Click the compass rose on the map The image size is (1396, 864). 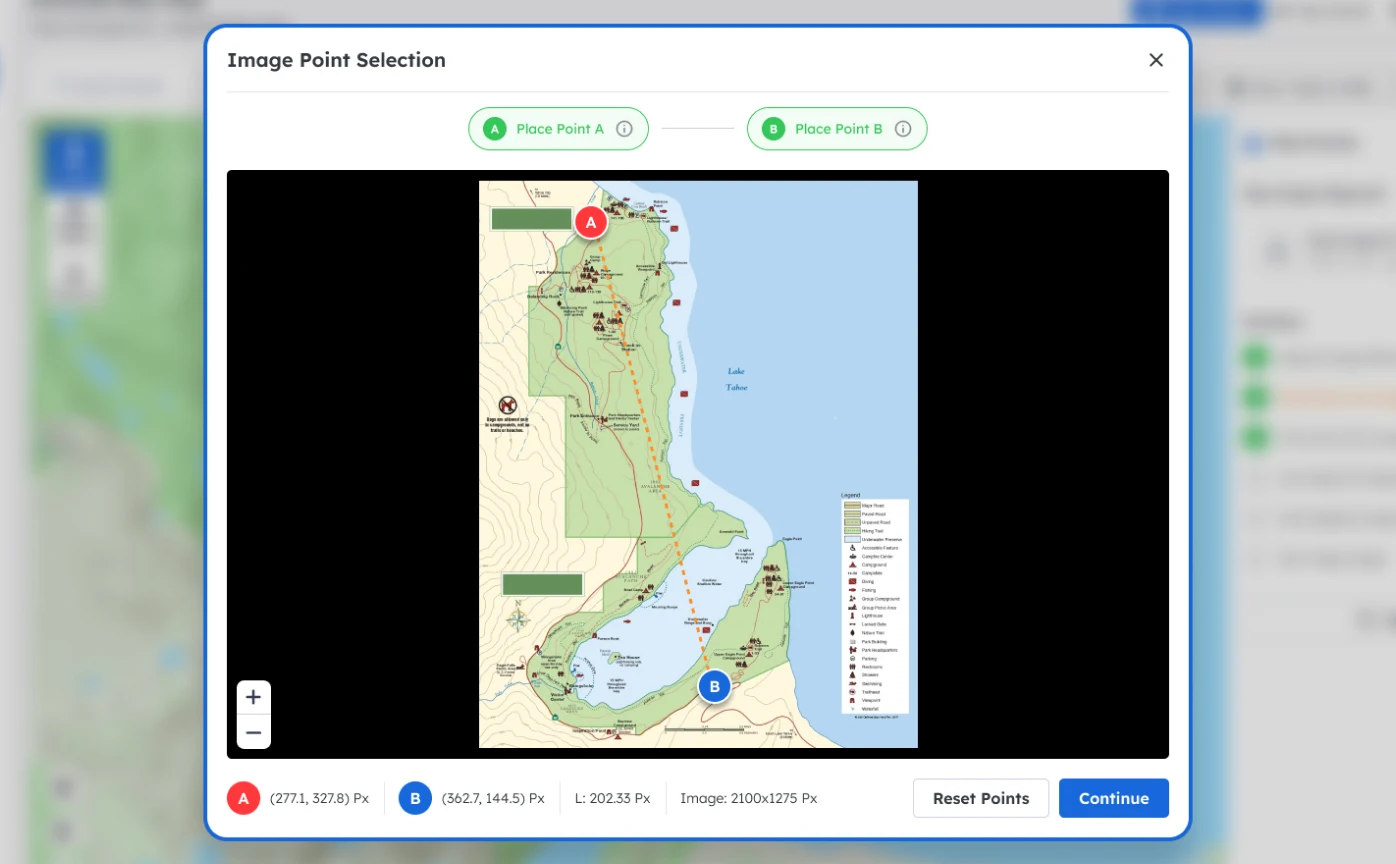pyautogui.click(x=518, y=617)
